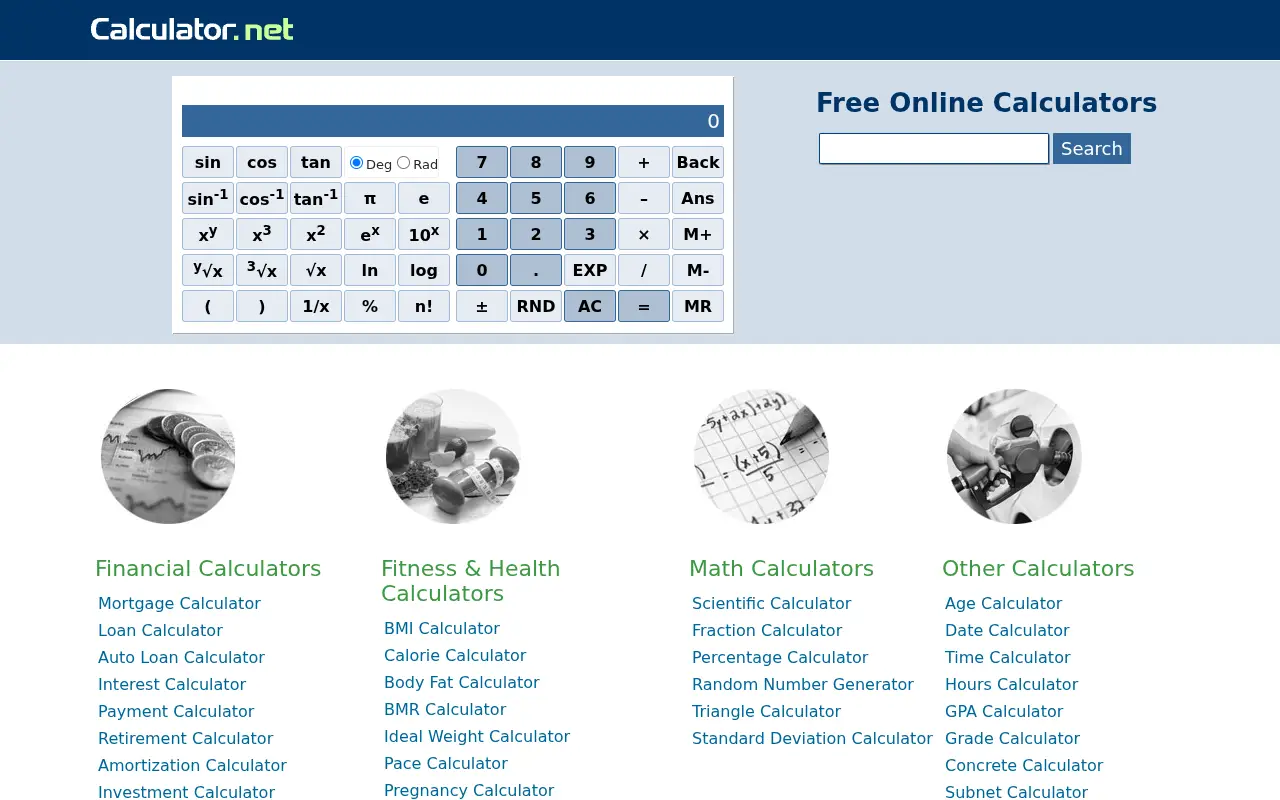This screenshot has width=1280, height=800.
Task: Clear calculator with AC key
Action: point(590,306)
